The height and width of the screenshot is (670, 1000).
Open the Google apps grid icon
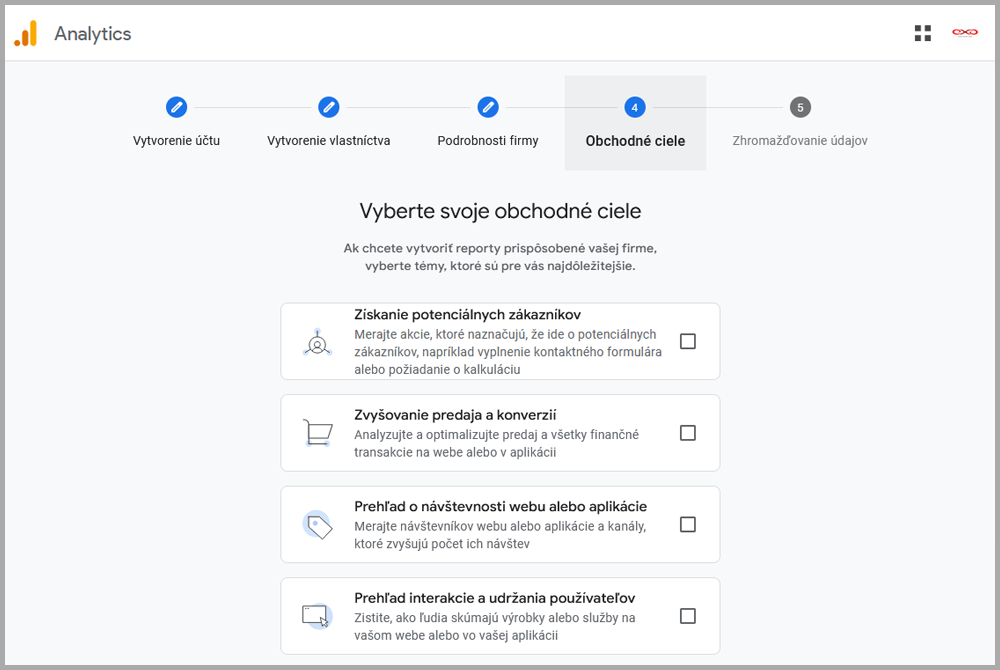pos(922,33)
